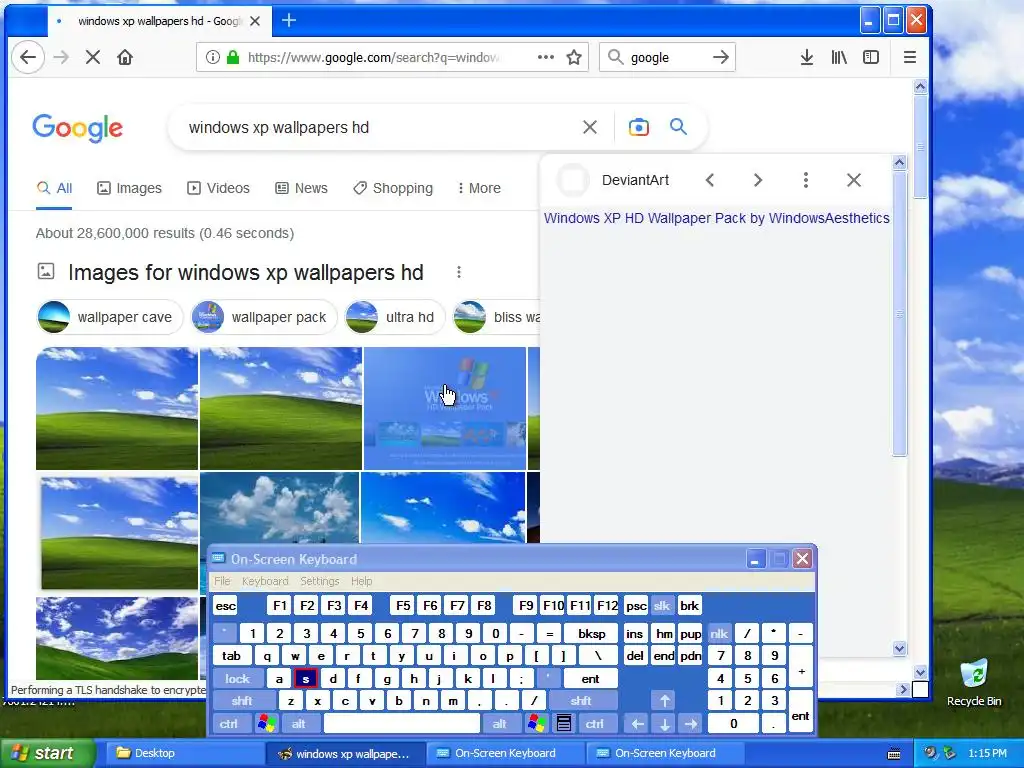Open the Firefox library icon

pos(839,57)
